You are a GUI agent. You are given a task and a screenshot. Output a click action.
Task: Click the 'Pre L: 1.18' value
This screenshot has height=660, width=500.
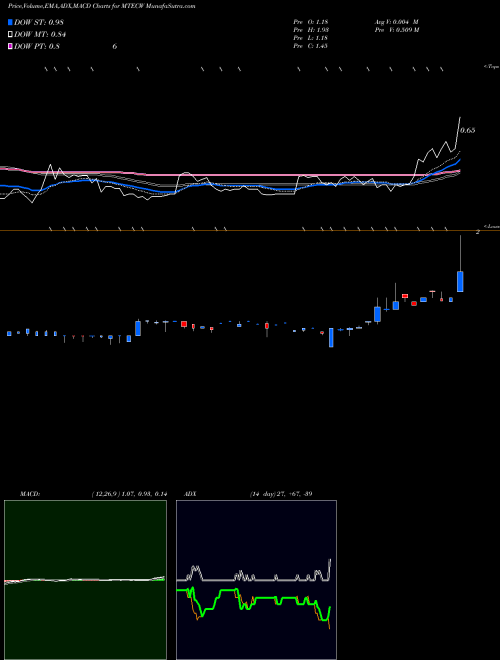click(x=311, y=38)
